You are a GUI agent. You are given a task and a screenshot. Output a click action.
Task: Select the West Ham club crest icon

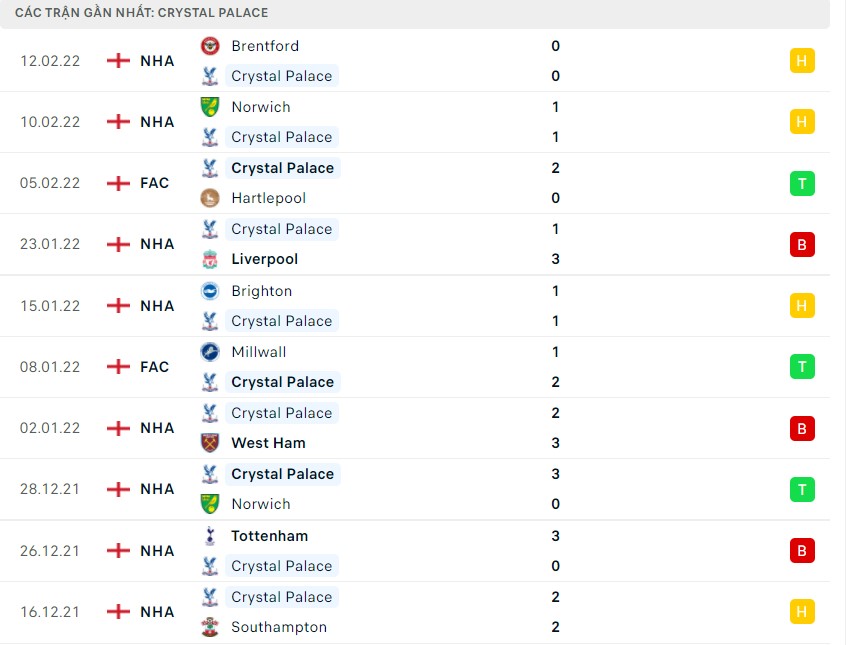point(211,443)
